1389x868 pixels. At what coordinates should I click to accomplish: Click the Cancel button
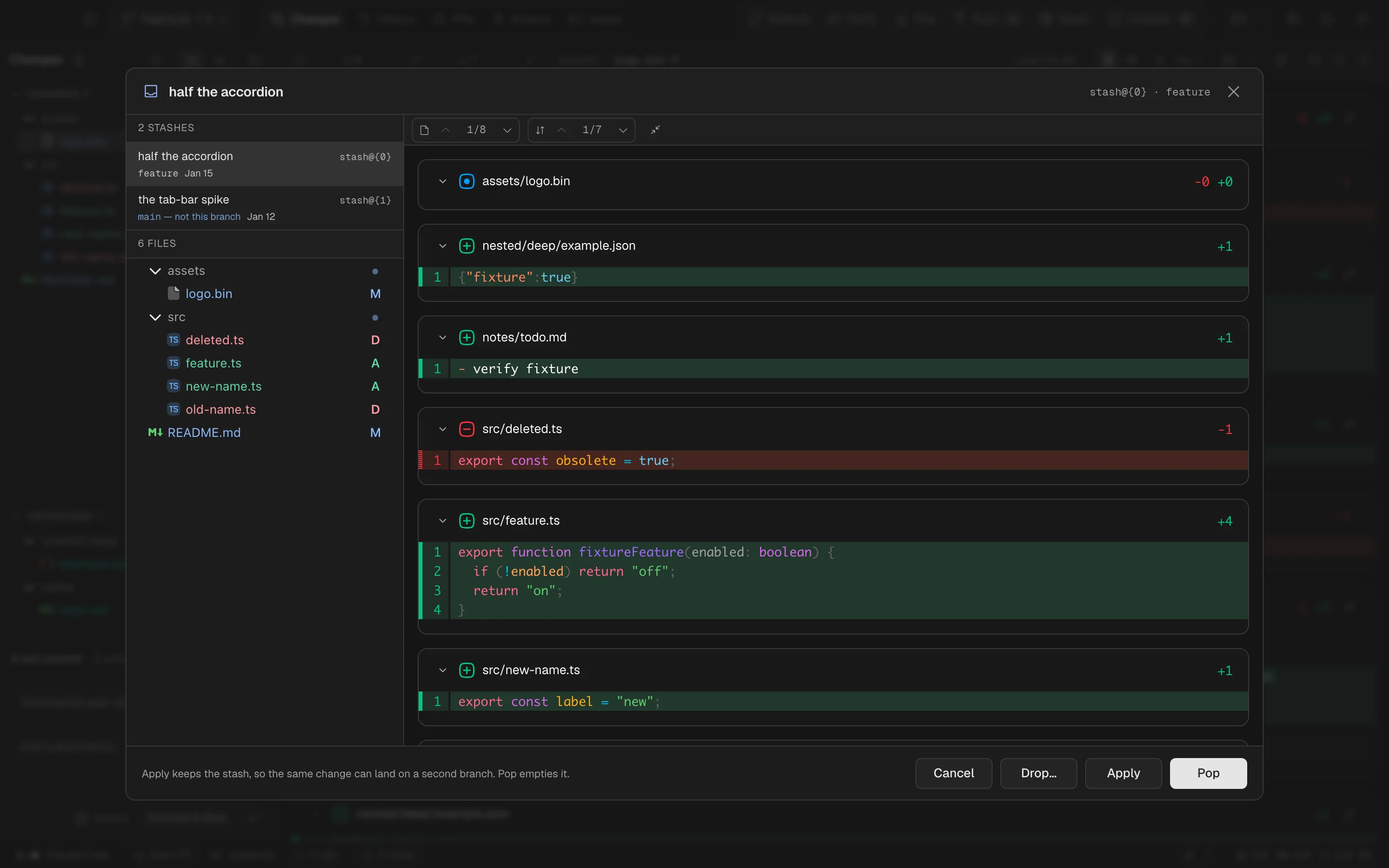pos(953,773)
